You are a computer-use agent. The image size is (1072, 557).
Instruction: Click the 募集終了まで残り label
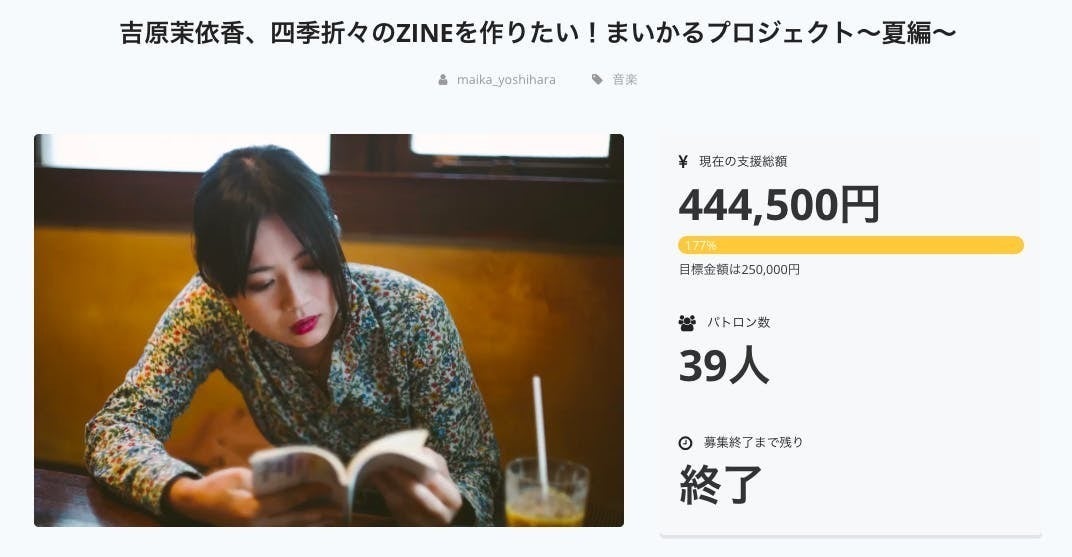coord(753,443)
